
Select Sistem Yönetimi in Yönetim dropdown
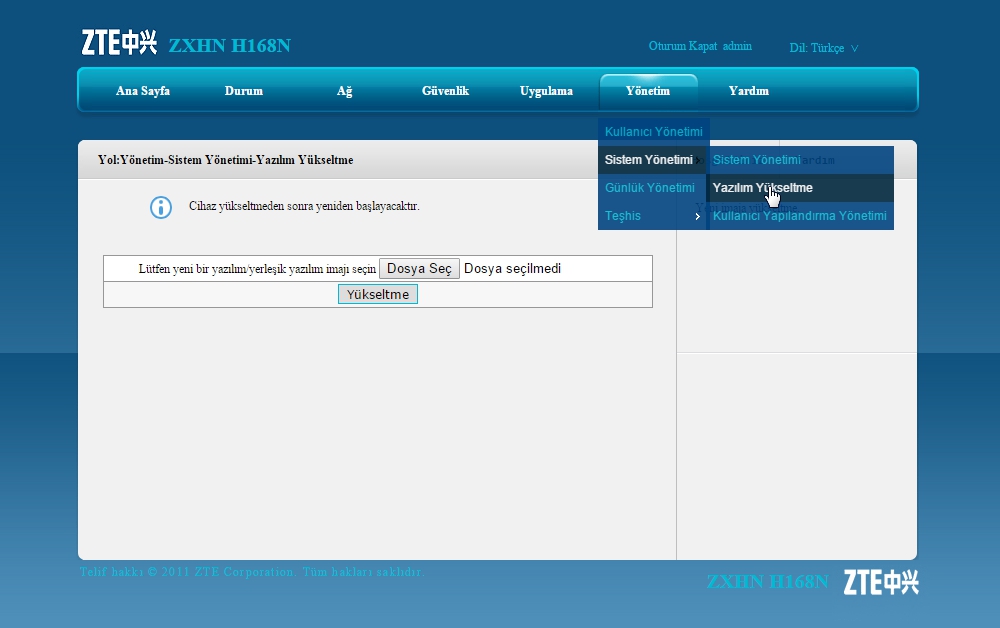click(x=652, y=159)
